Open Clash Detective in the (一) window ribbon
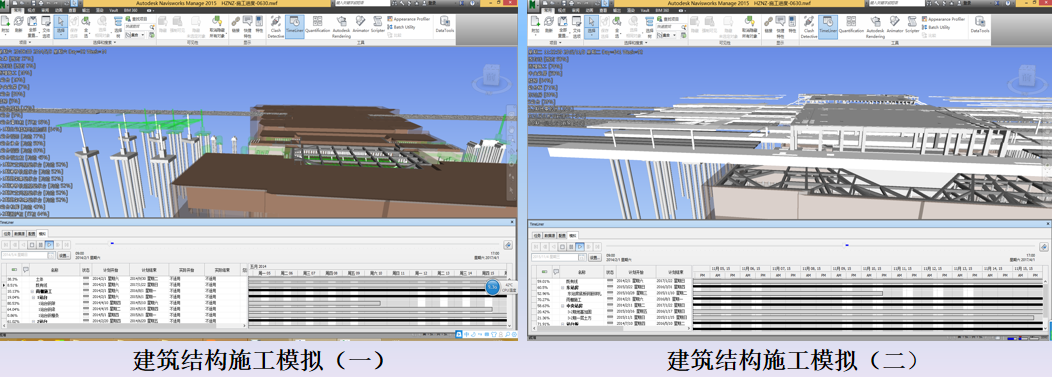This screenshot has width=1052, height=377. point(276,28)
